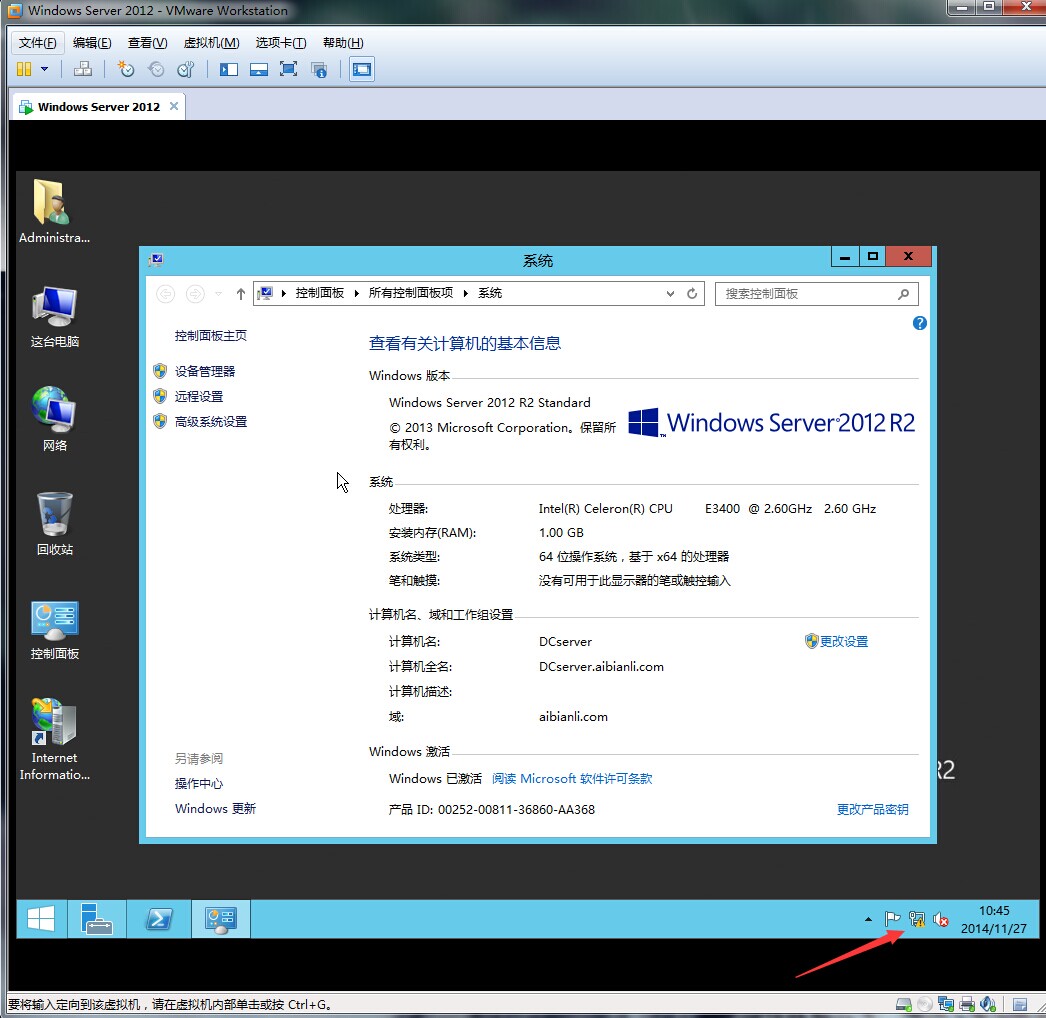The height and width of the screenshot is (1018, 1046).
Task: Open 控制面板主页 link
Action: (211, 336)
